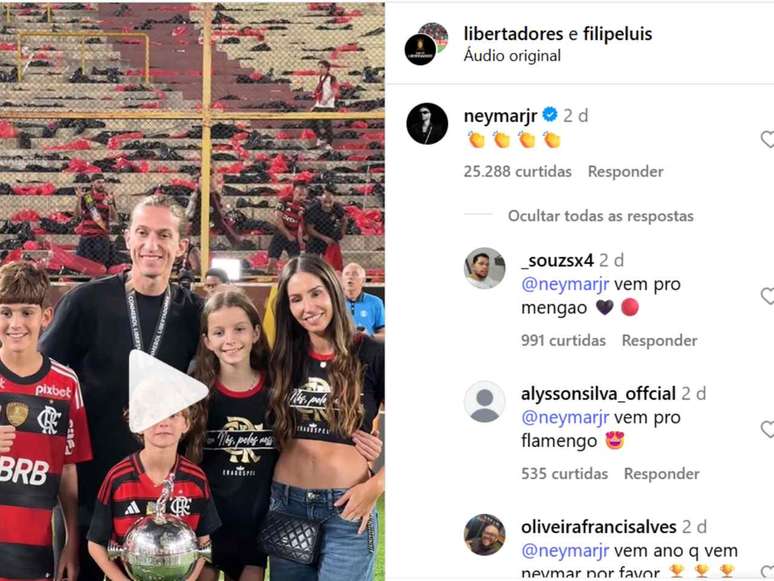Open the Áudio original link

pyautogui.click(x=512, y=55)
